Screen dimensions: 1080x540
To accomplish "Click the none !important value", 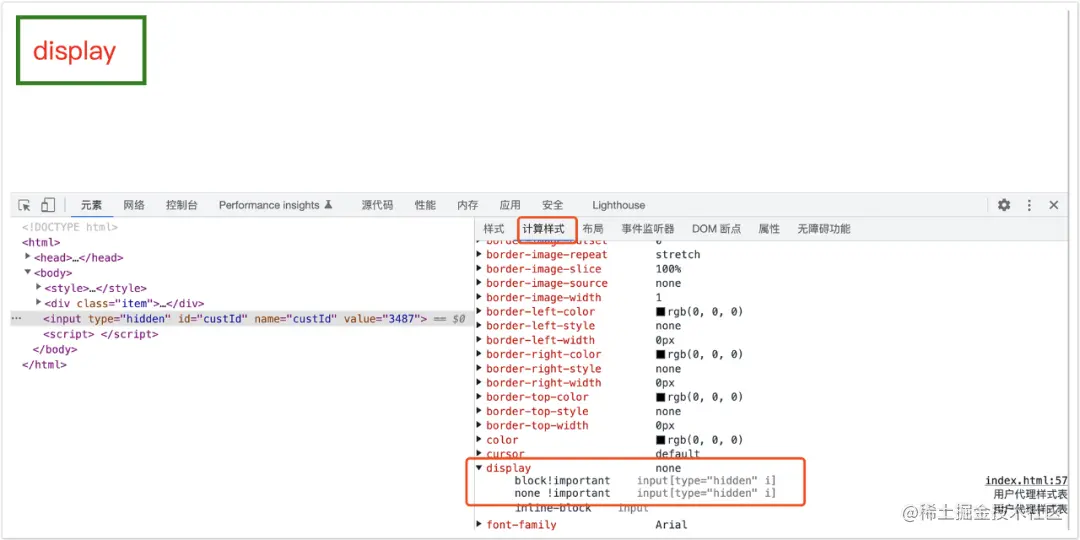I will coord(562,493).
